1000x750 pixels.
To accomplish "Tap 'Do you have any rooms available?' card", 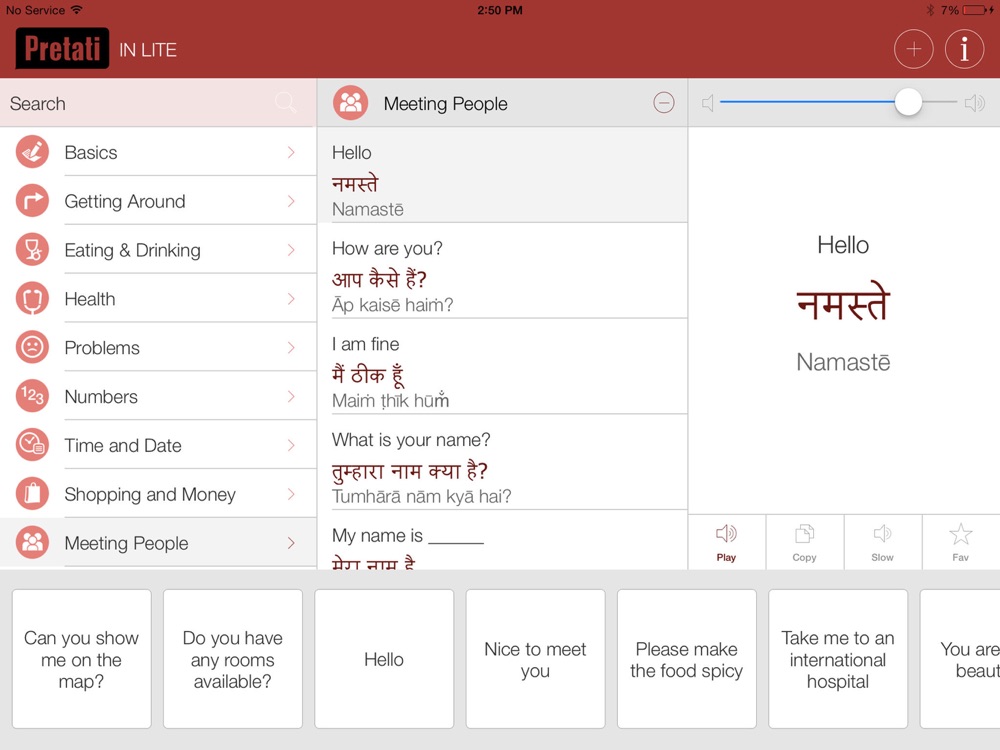I will tap(233, 659).
